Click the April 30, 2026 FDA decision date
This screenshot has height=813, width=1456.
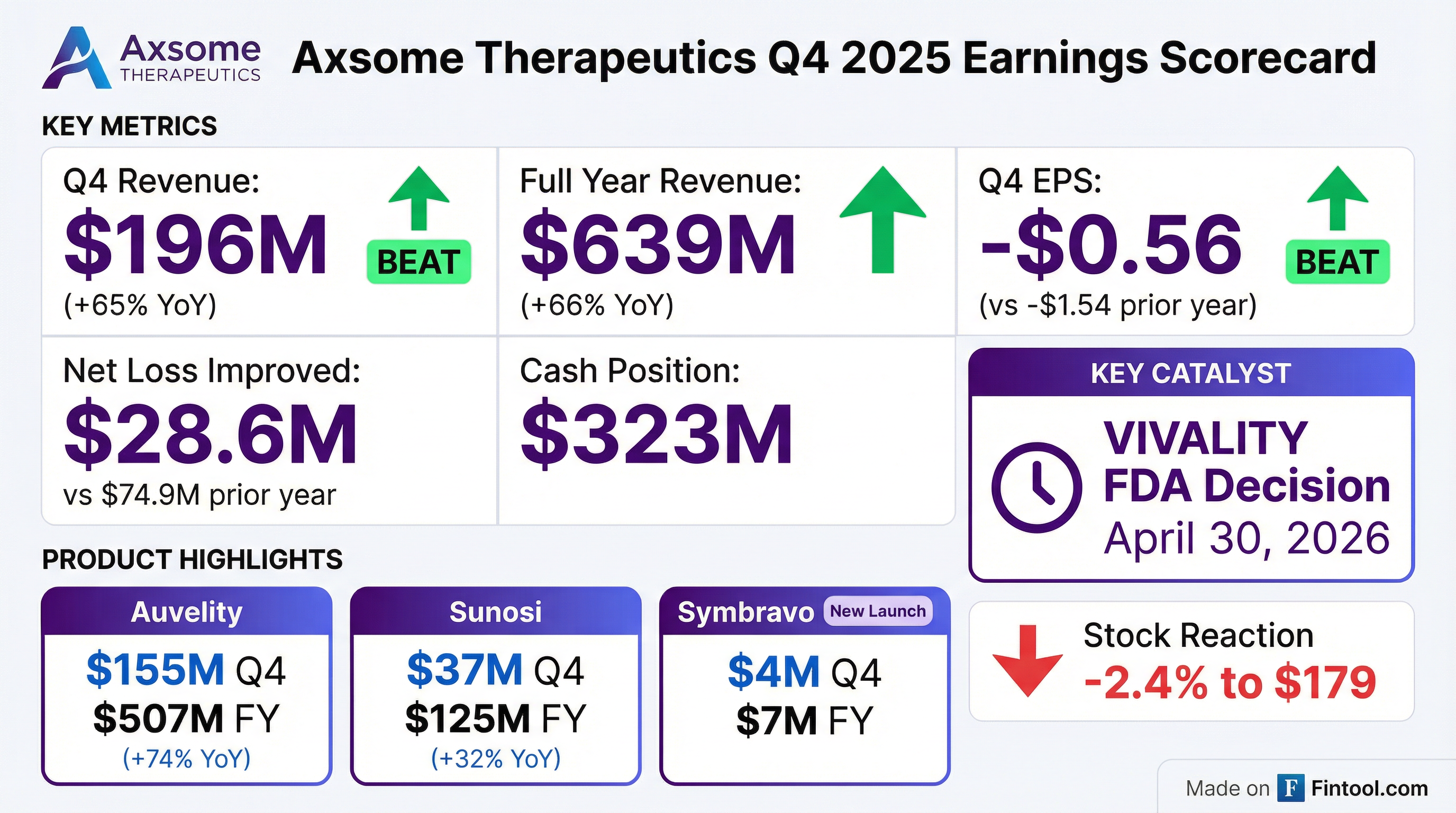pos(1247,538)
